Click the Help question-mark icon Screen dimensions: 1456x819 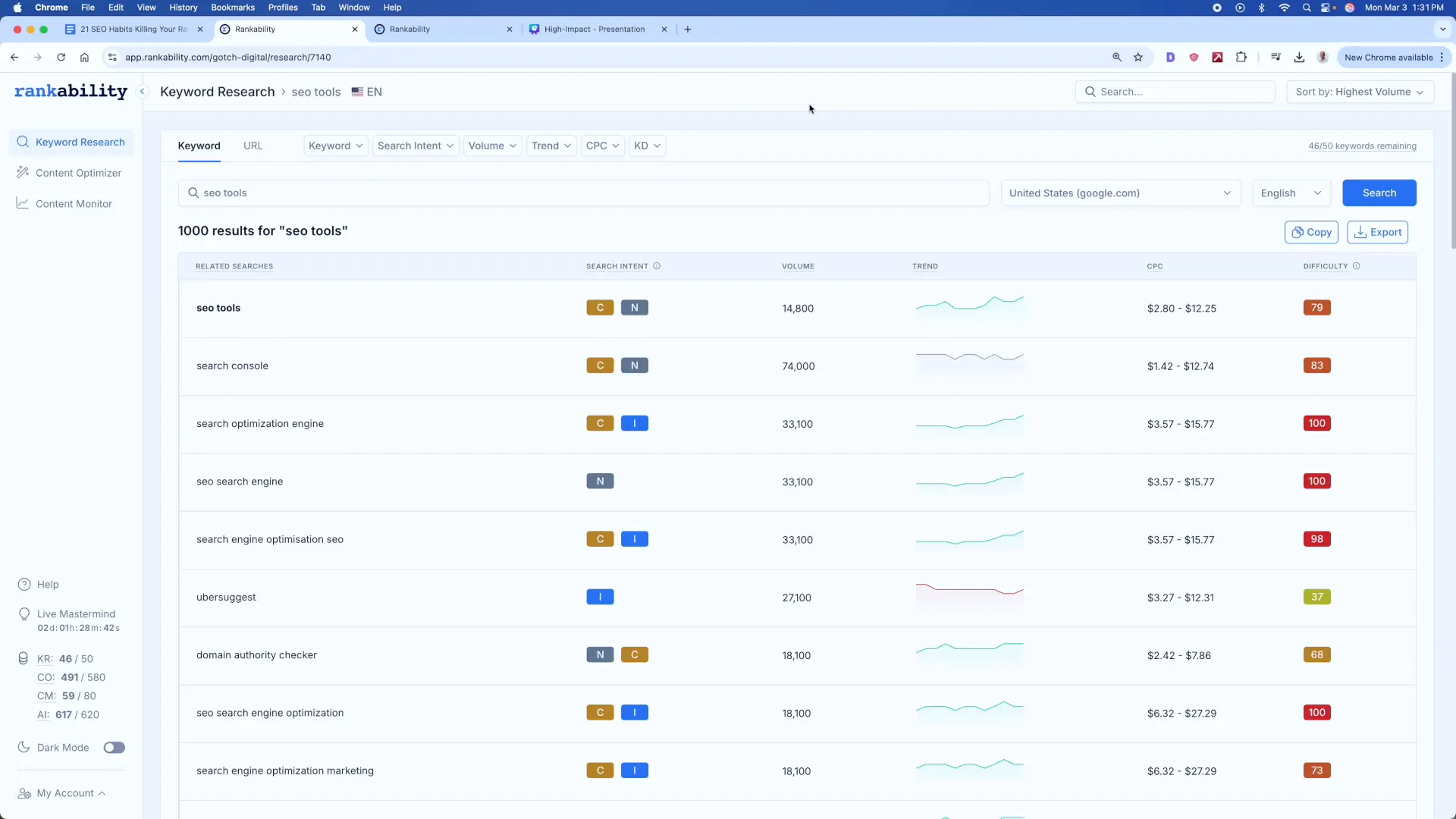pyautogui.click(x=24, y=585)
